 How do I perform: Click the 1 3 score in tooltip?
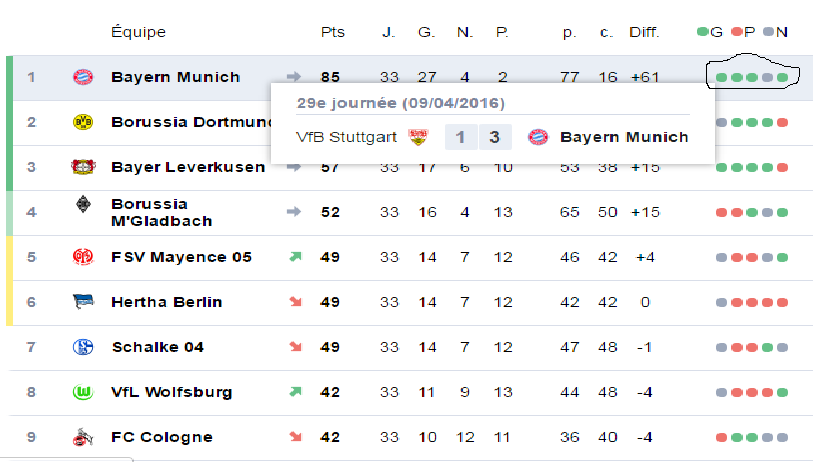click(478, 137)
